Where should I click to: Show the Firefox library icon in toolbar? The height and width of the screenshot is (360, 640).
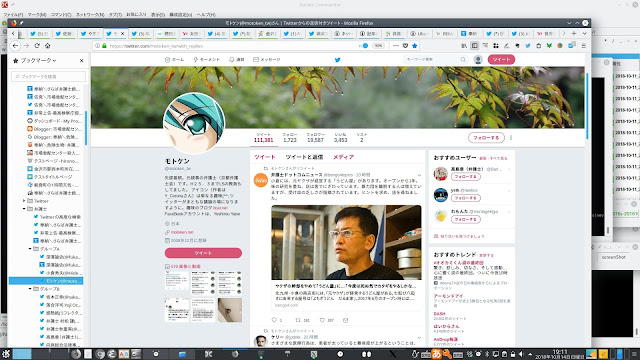coord(464,46)
